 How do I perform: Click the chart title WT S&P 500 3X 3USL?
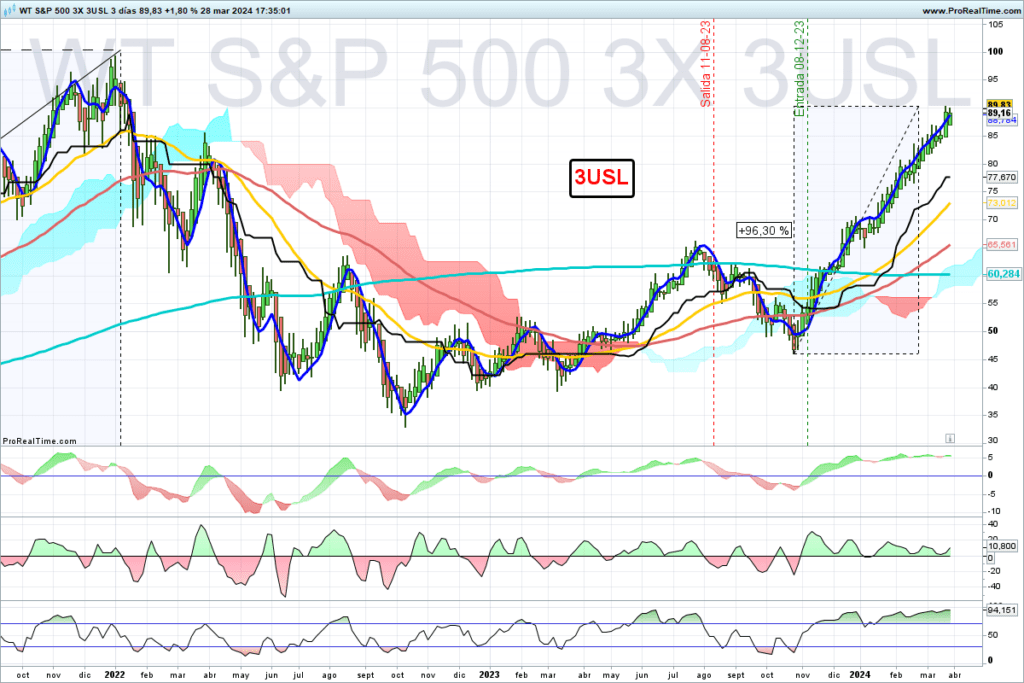click(64, 10)
